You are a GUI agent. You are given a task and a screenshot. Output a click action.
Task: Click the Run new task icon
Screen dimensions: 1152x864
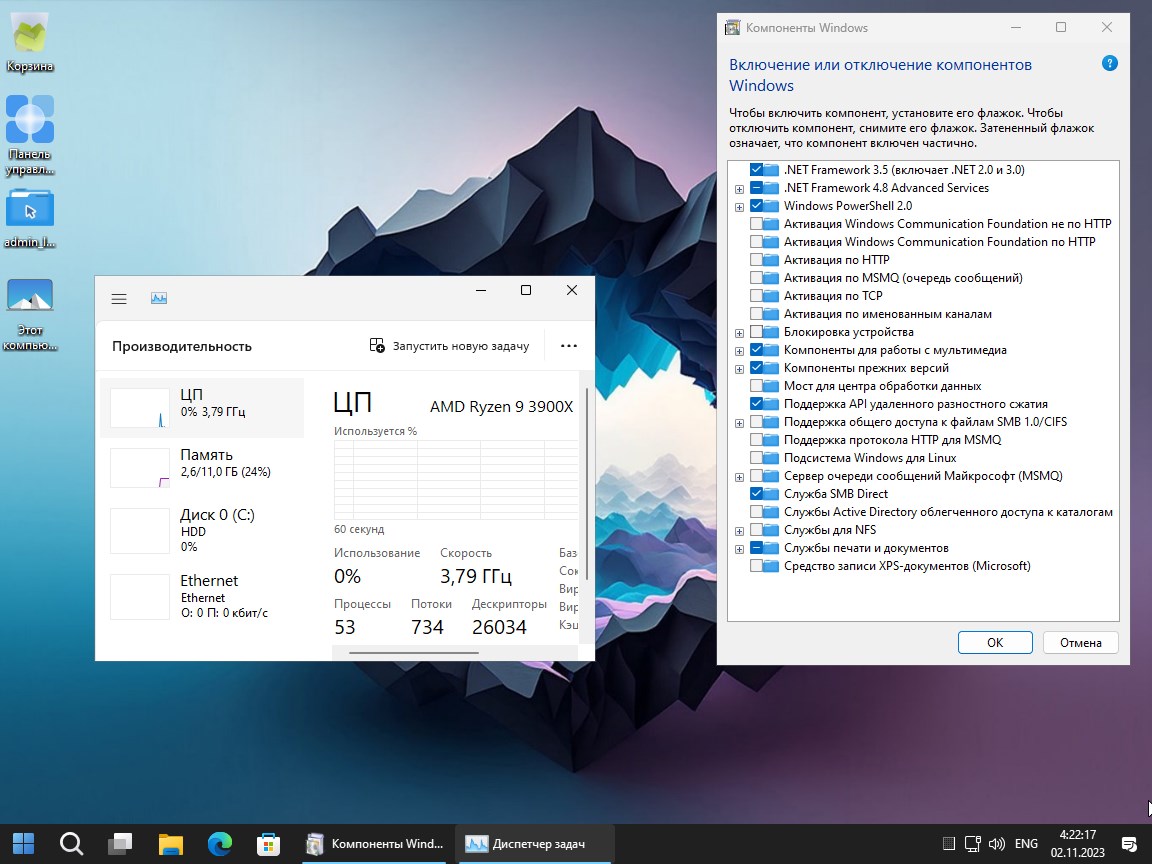(377, 346)
